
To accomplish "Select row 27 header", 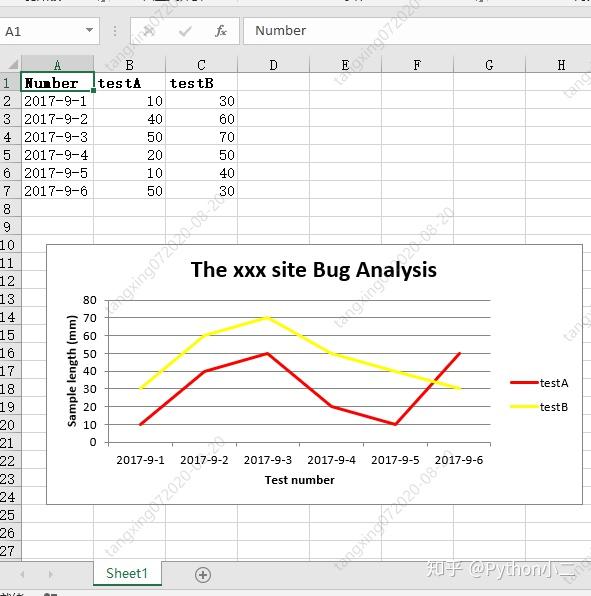I will 10,551.
